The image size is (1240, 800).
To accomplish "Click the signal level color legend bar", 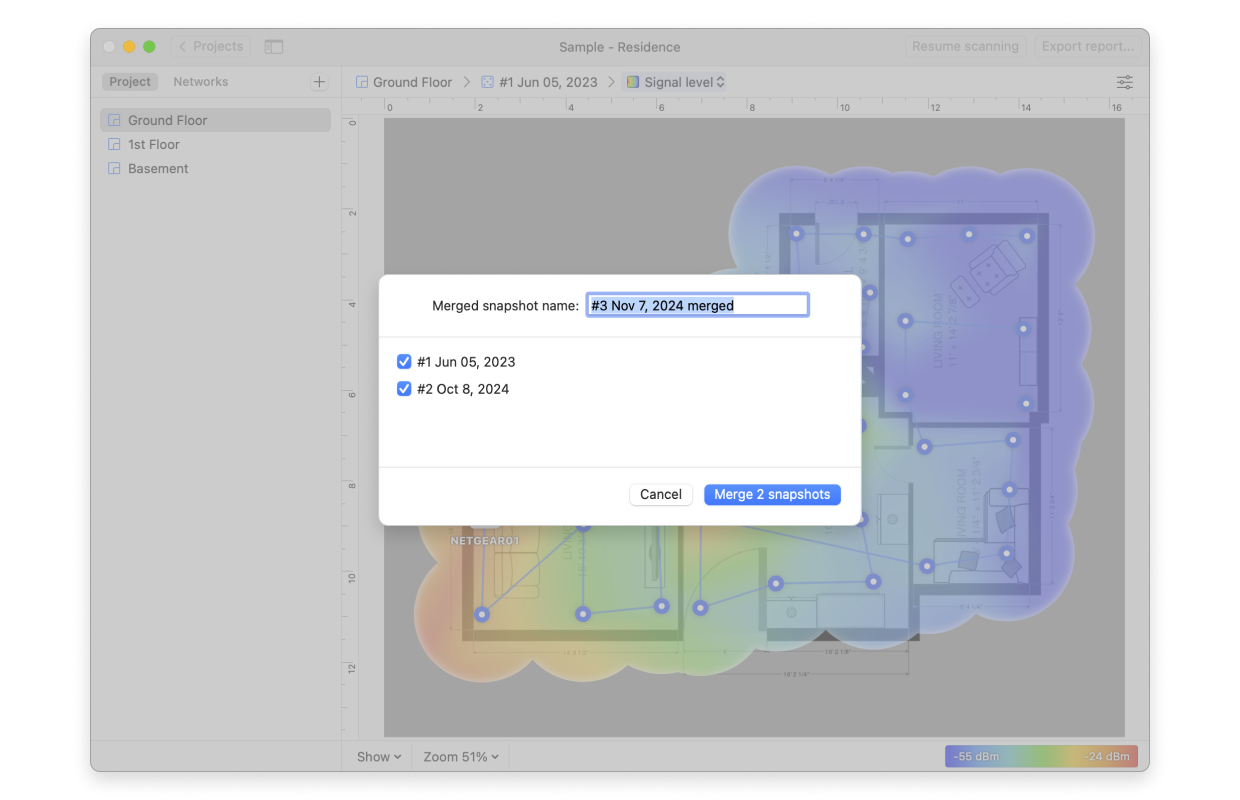I will tap(1041, 756).
